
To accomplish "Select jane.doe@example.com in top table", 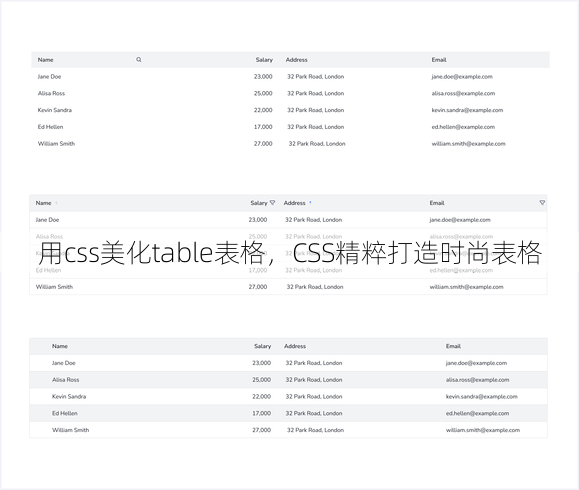I will (x=462, y=76).
